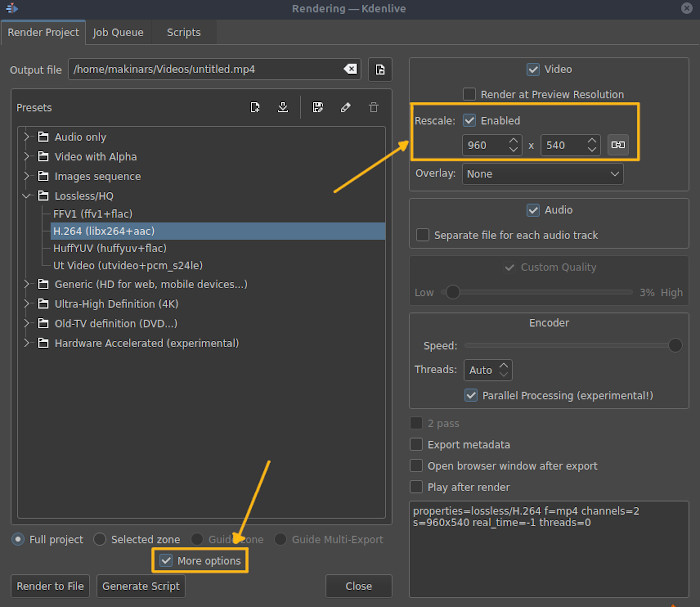The height and width of the screenshot is (607, 700).
Task: Clear the output file path
Action: pos(350,69)
